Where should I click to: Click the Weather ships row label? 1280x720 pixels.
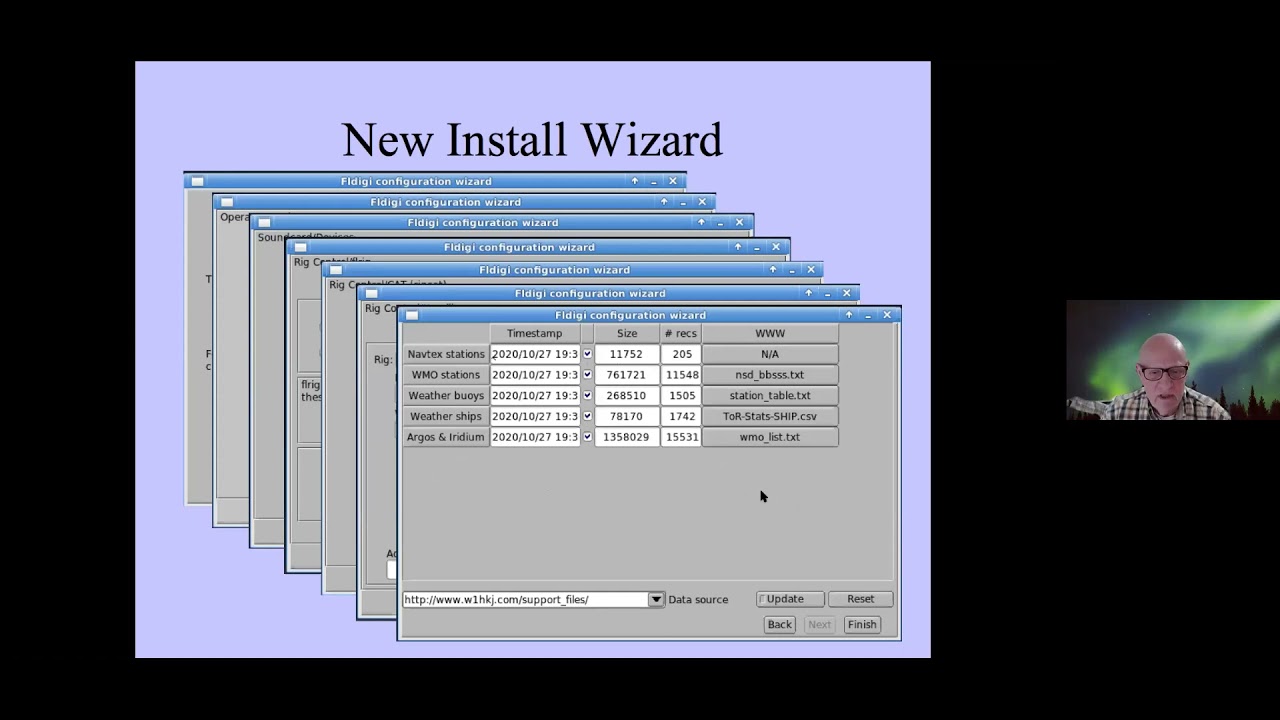[446, 416]
